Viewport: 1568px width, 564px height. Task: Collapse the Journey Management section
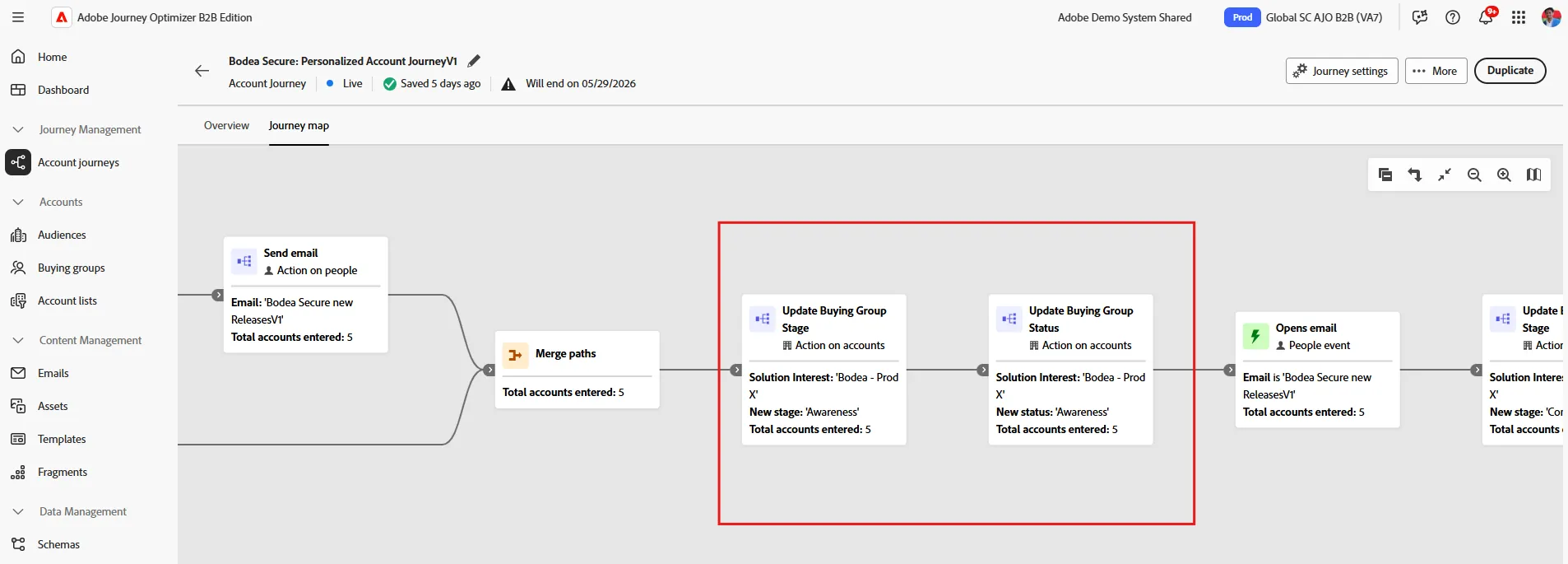pyautogui.click(x=18, y=129)
